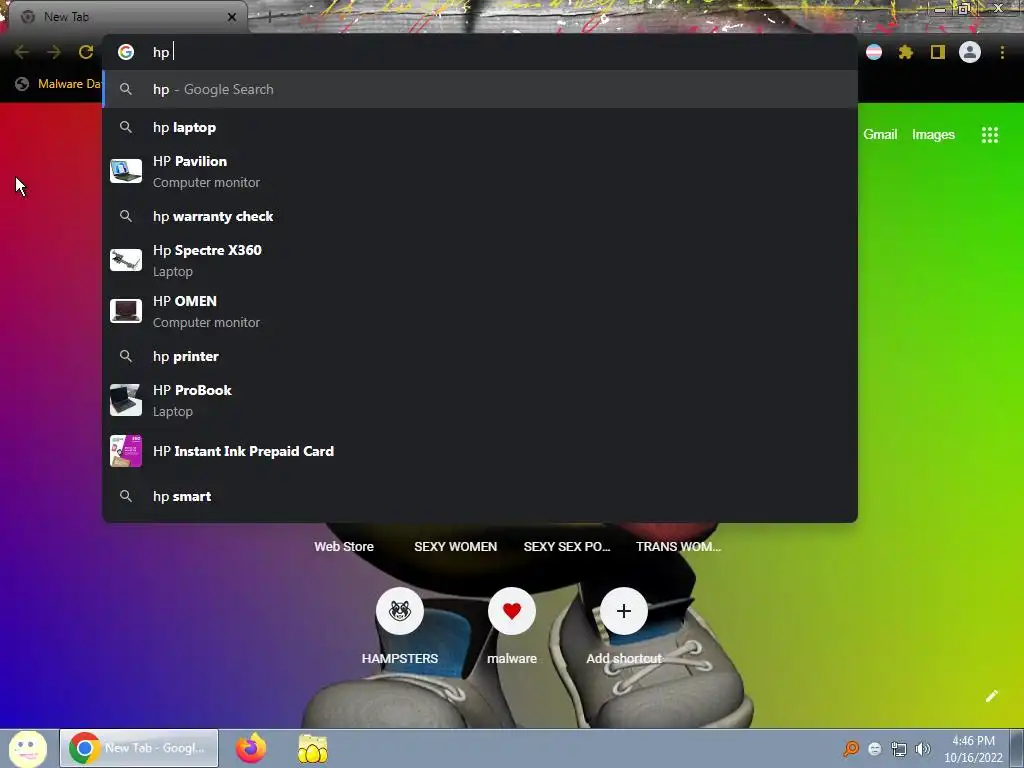The image size is (1024, 768).
Task: Open the Web Store shortcut
Action: point(344,547)
